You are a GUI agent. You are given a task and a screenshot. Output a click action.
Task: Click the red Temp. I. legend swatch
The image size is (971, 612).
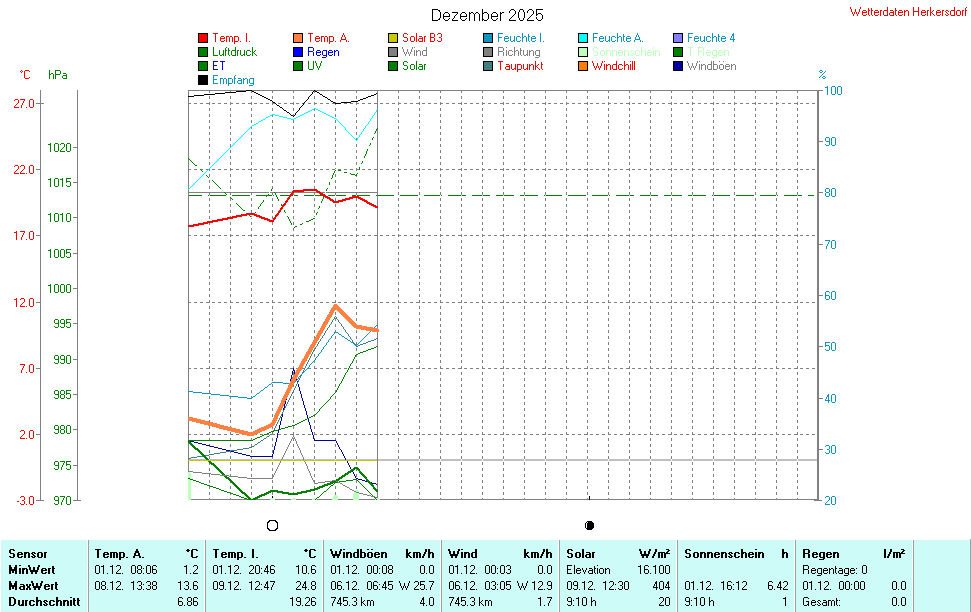click(x=203, y=38)
